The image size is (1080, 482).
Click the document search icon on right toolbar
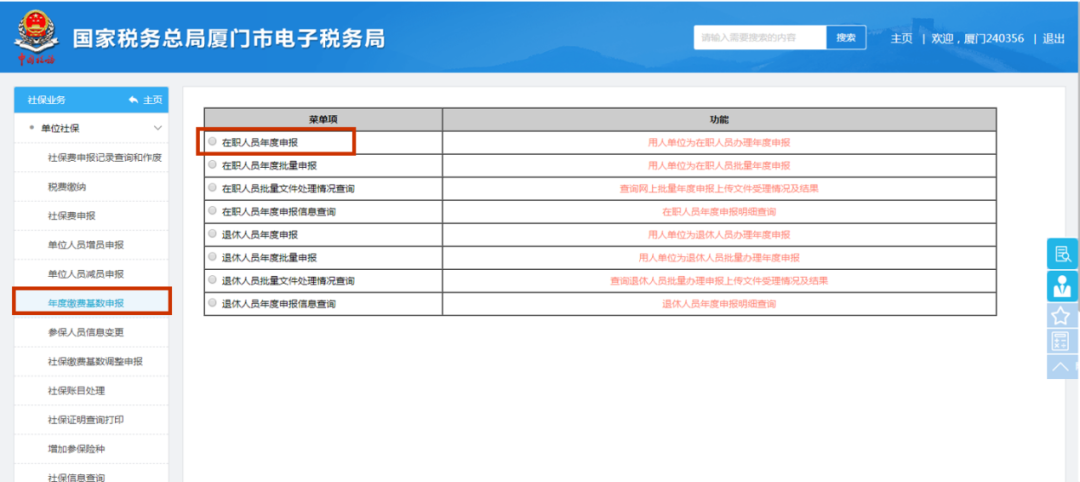(x=1062, y=253)
